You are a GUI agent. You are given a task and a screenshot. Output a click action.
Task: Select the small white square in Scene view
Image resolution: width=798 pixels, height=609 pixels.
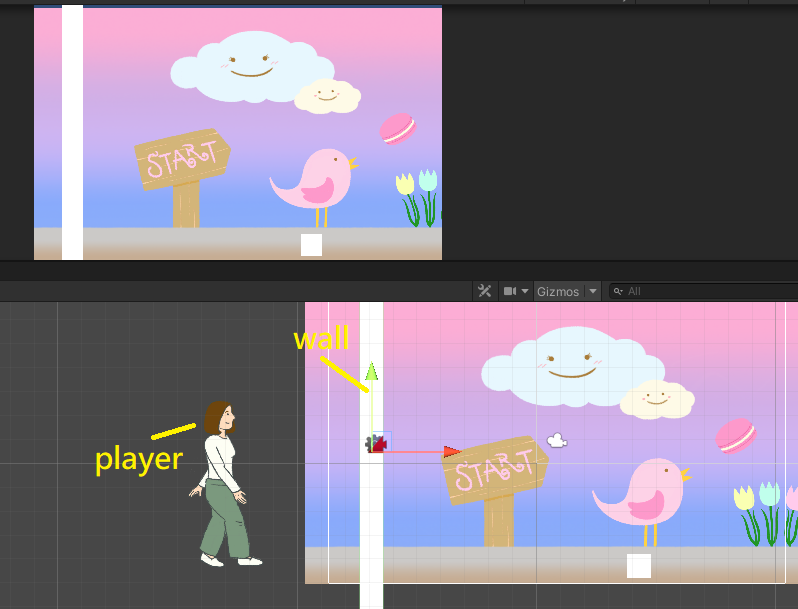638,566
